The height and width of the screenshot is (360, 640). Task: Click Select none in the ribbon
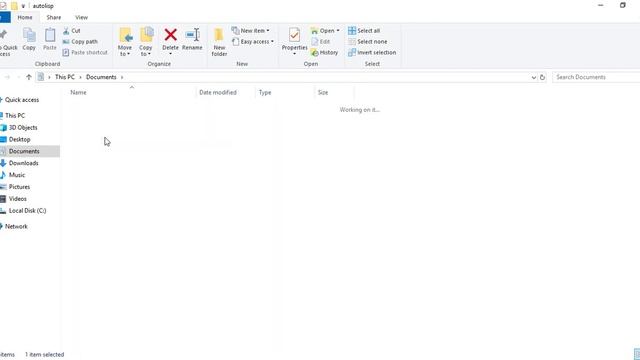coord(368,42)
